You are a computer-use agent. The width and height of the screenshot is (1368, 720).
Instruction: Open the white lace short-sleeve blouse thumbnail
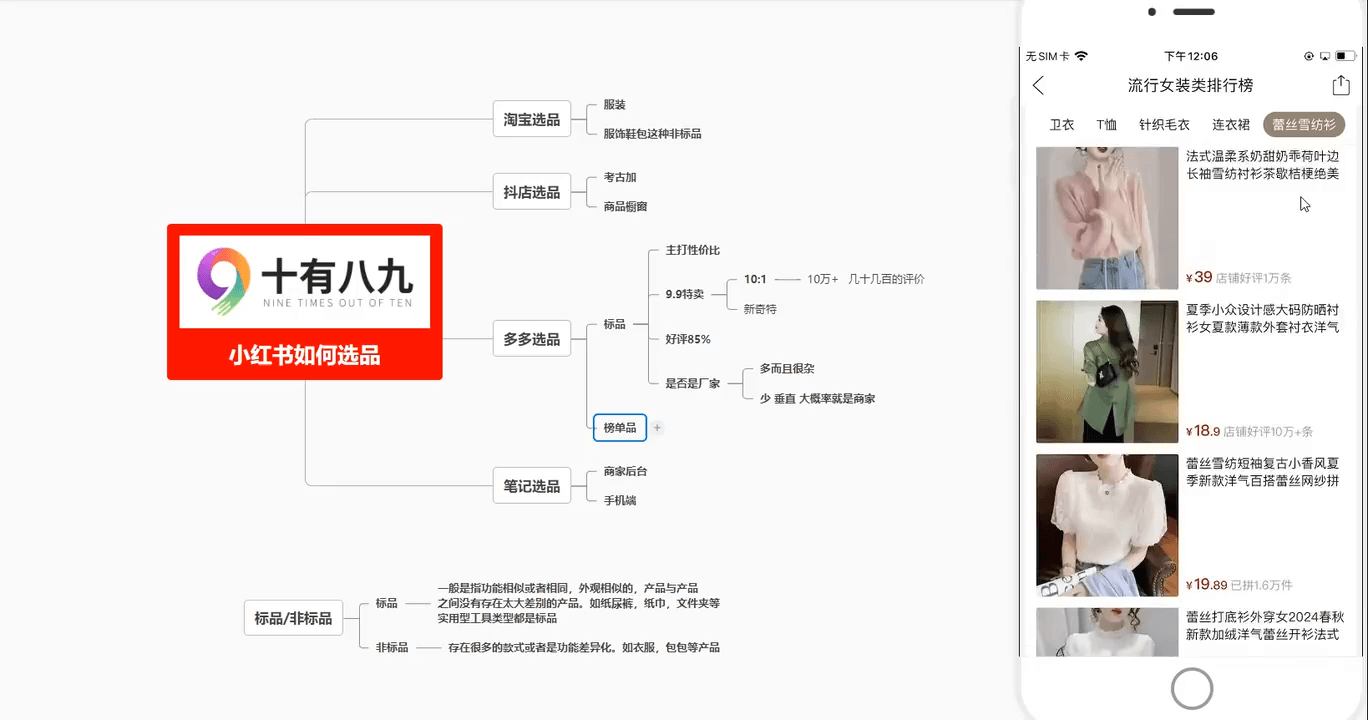click(x=1107, y=525)
